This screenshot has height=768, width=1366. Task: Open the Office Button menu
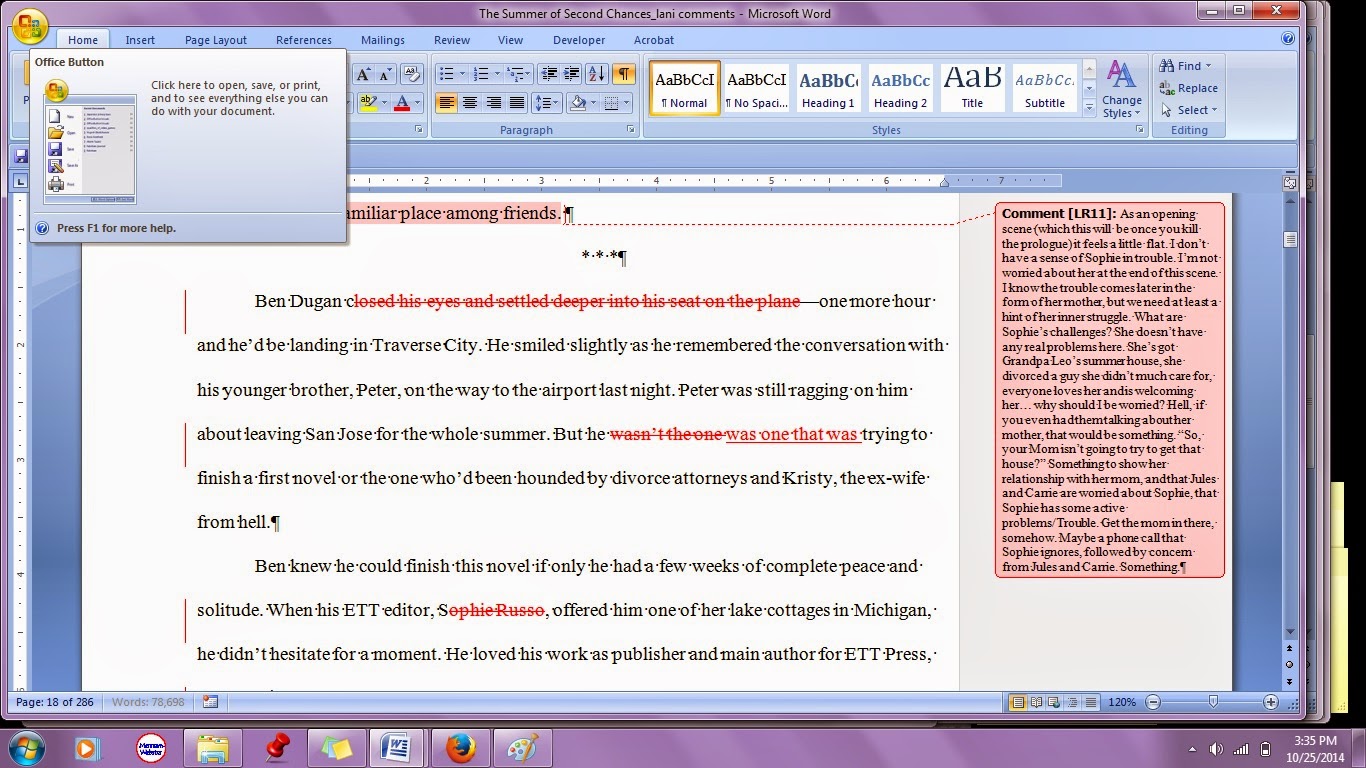pos(30,26)
